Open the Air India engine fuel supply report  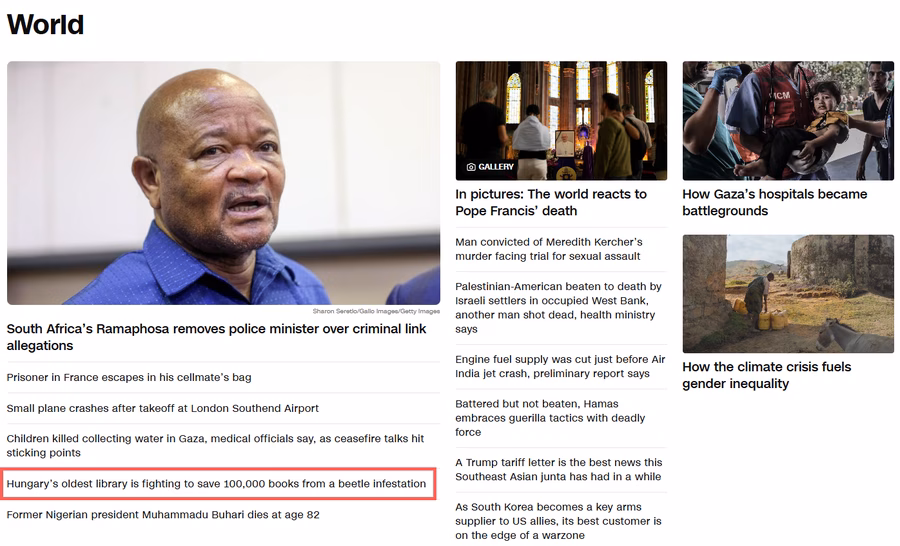(x=560, y=366)
